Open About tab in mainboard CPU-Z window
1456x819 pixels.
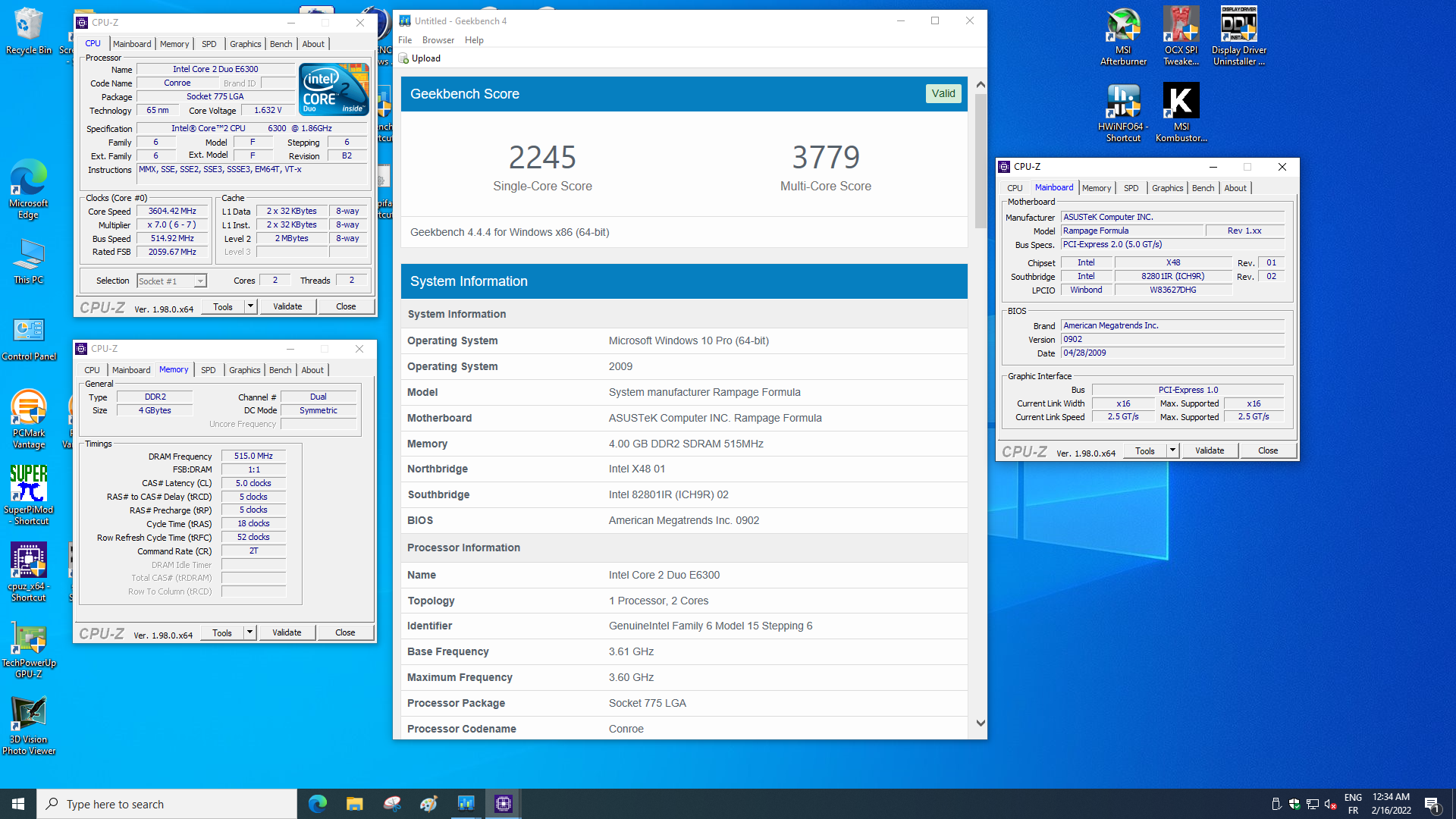pyautogui.click(x=1235, y=188)
